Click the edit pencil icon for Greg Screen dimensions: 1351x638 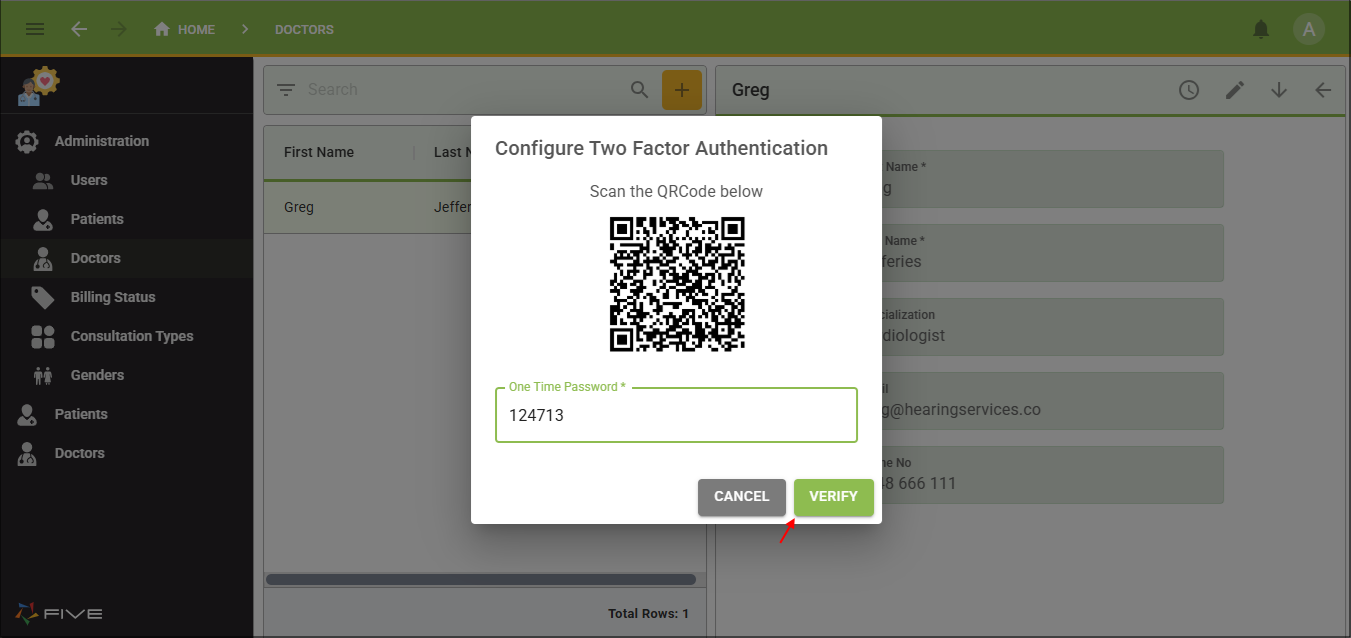[x=1234, y=89]
